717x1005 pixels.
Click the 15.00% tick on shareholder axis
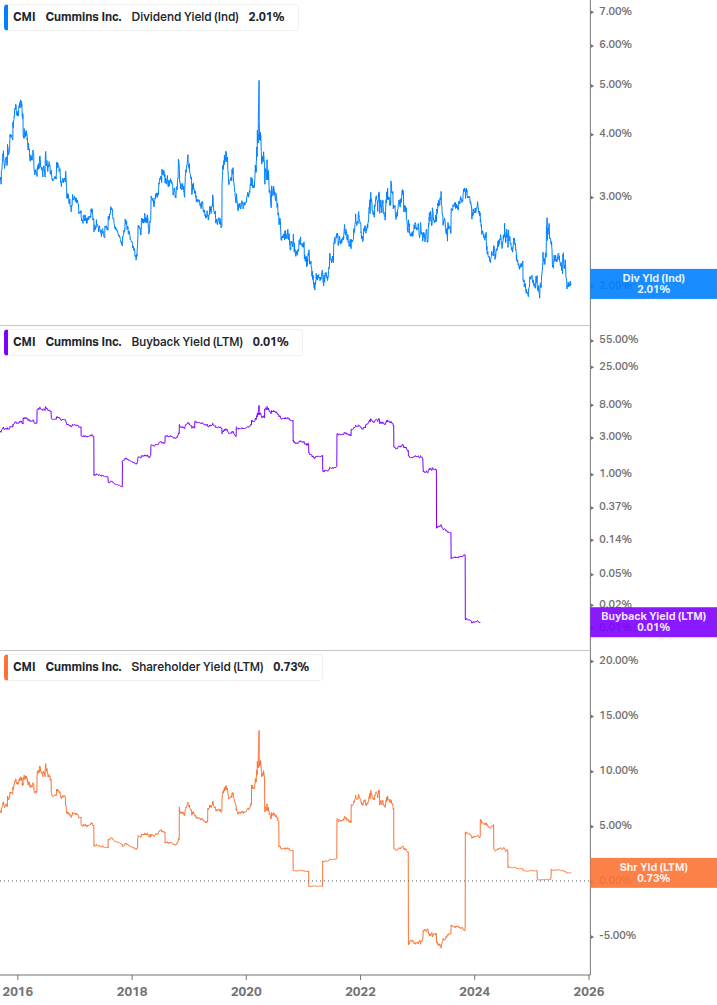coord(618,715)
